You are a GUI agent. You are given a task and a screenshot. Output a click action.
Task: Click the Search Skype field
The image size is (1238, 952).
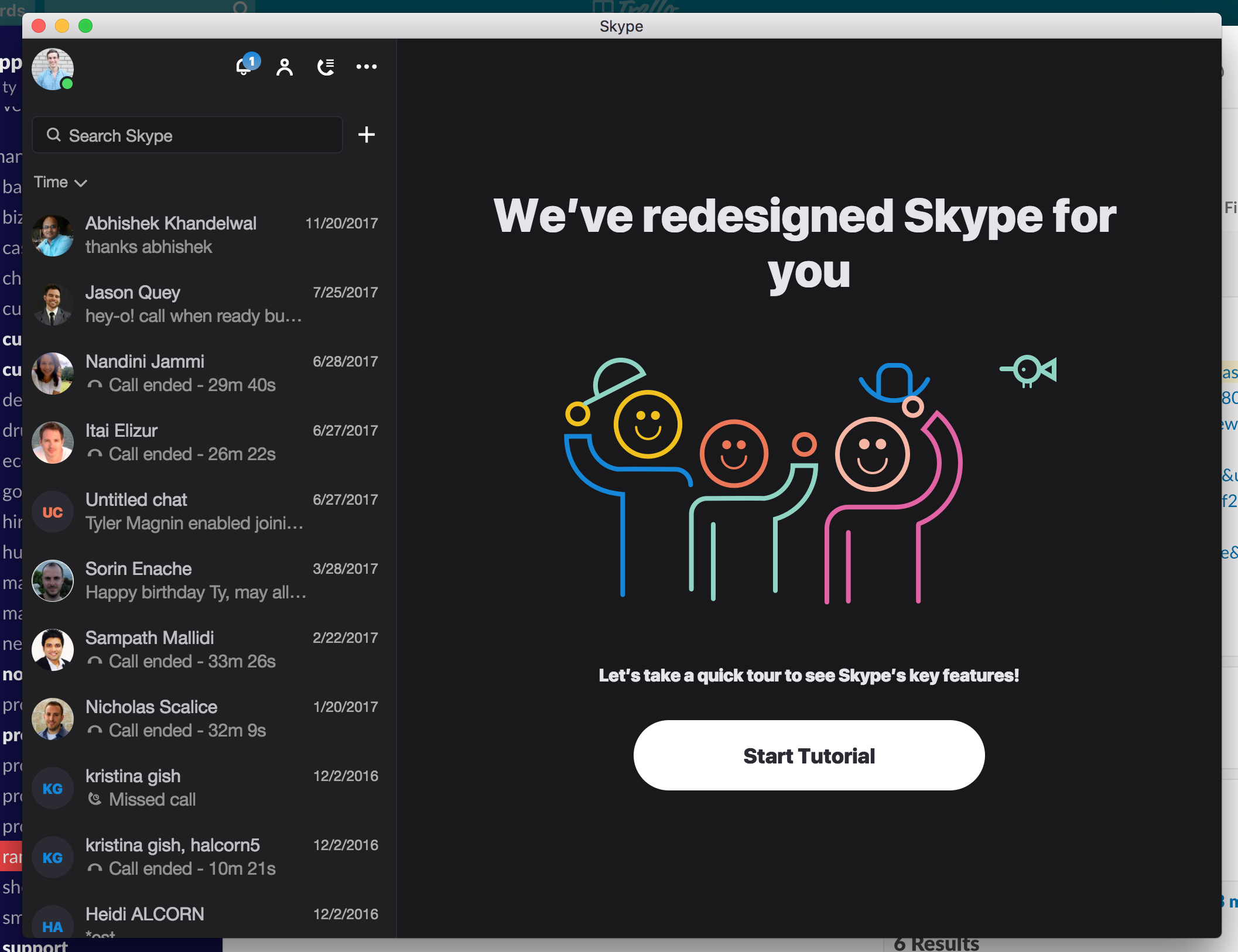click(x=187, y=135)
